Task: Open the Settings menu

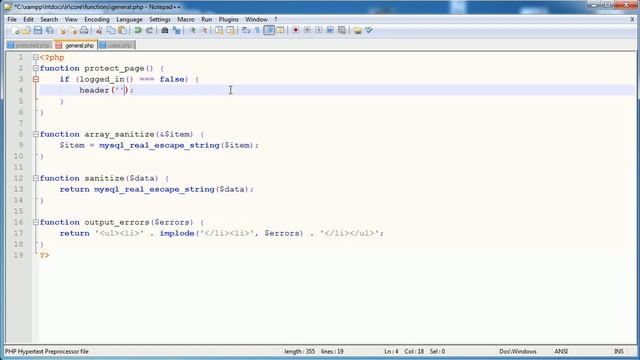Action: [x=160, y=20]
